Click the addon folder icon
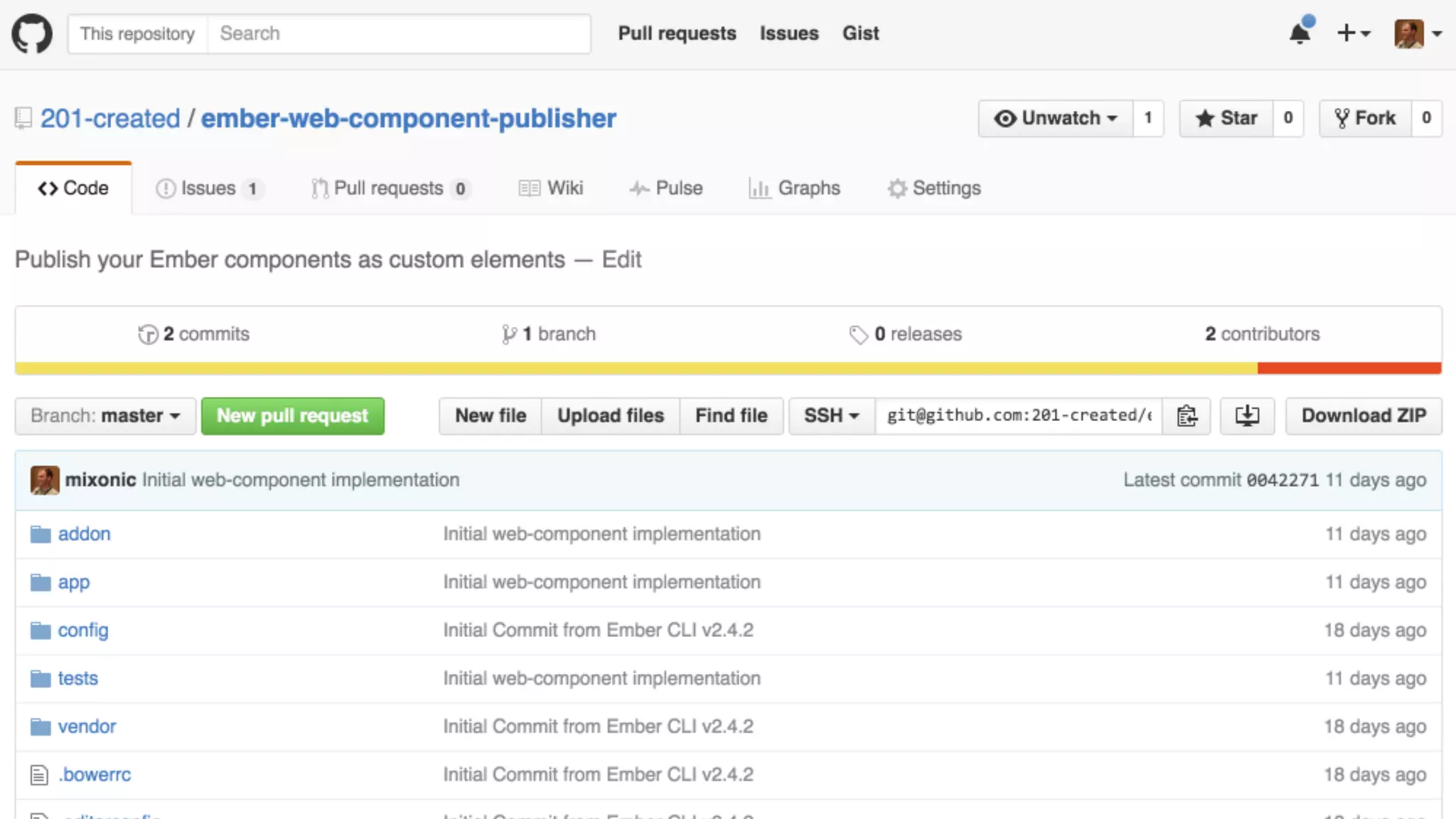 point(41,534)
